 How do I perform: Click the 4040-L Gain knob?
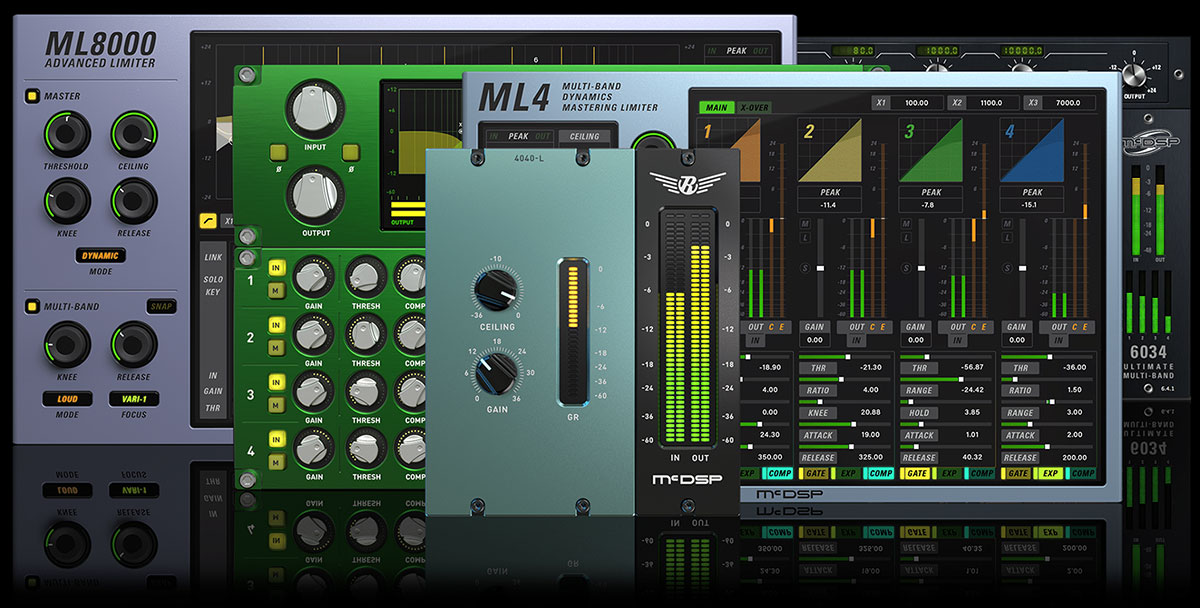click(497, 372)
